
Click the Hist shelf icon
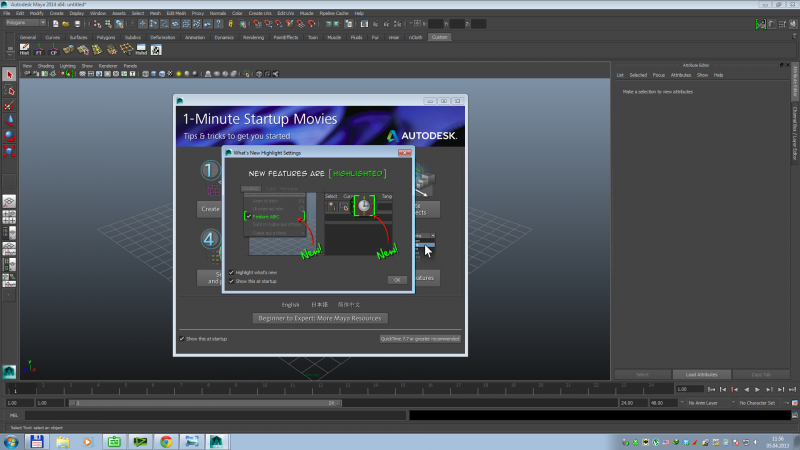pyautogui.click(x=24, y=48)
